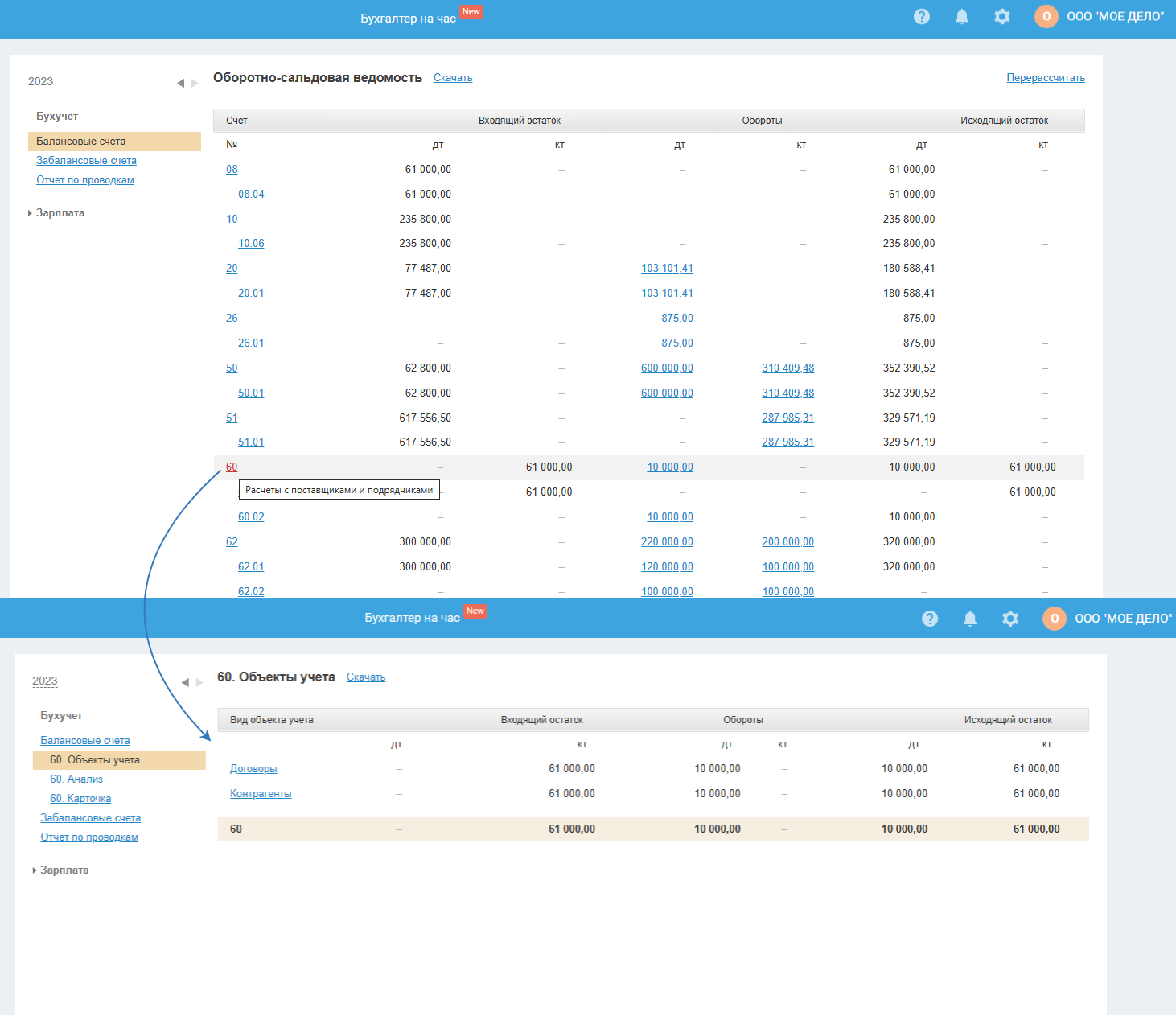The width and height of the screenshot is (1176, 1016).
Task: Open debit turnover 600 000,00 for account 50
Action: tap(667, 368)
